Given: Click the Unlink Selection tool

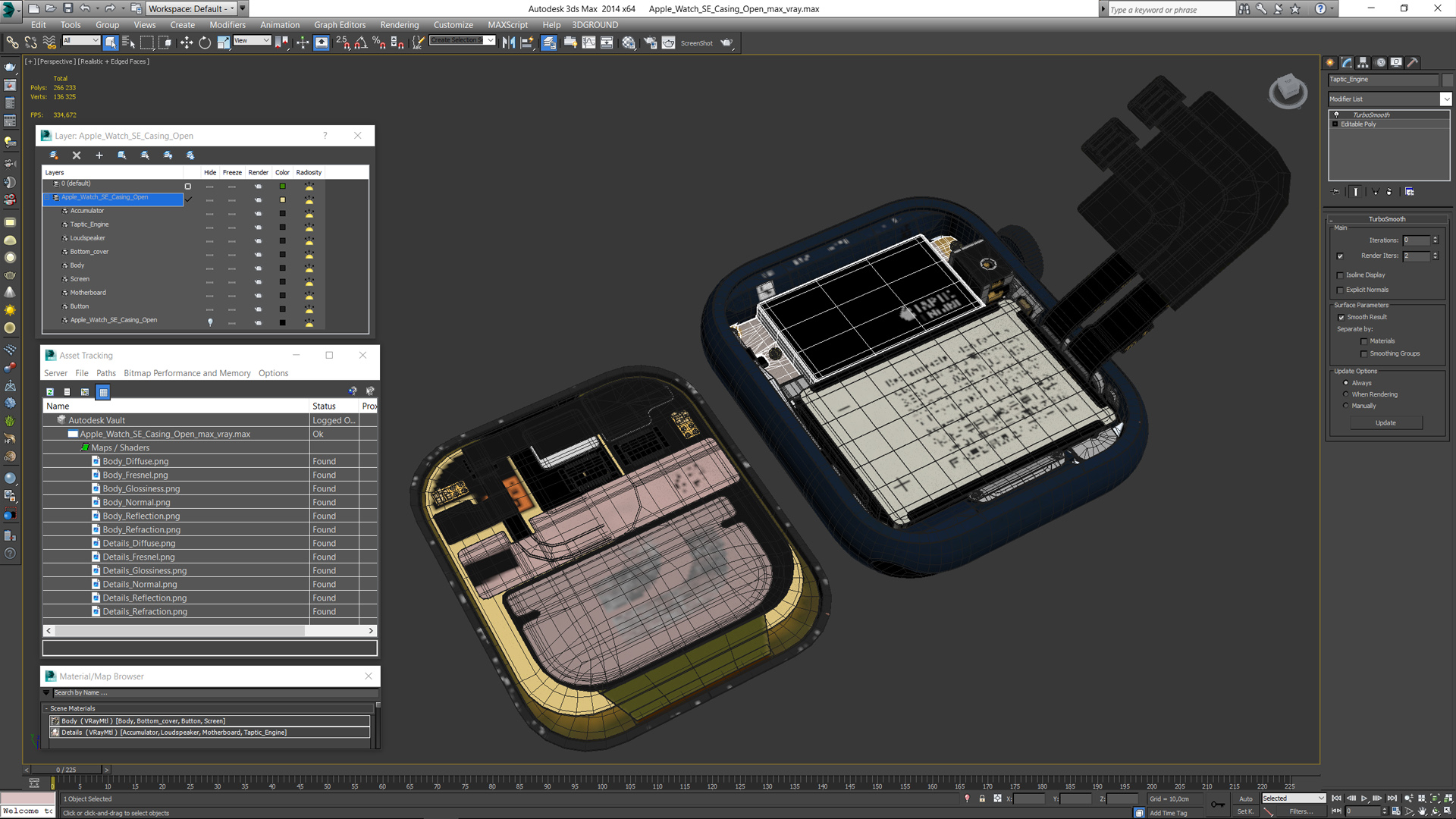Looking at the screenshot, I should (30, 42).
